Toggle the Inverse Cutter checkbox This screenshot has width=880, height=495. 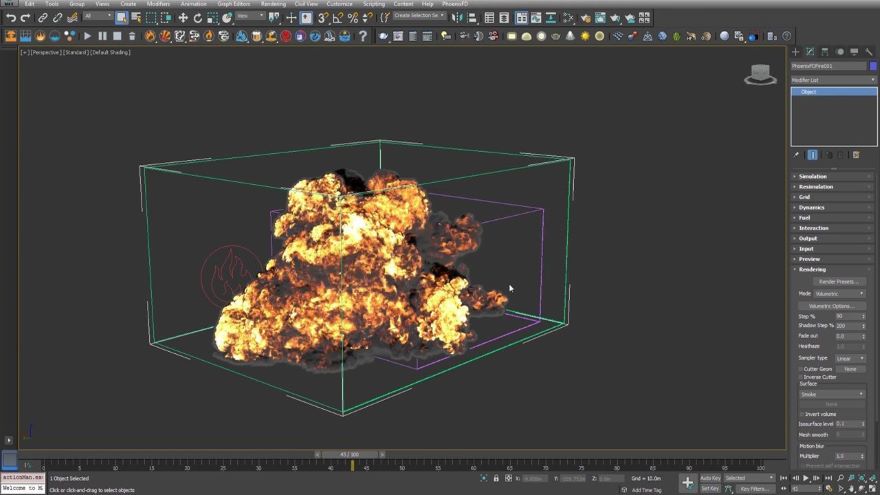(x=802, y=377)
